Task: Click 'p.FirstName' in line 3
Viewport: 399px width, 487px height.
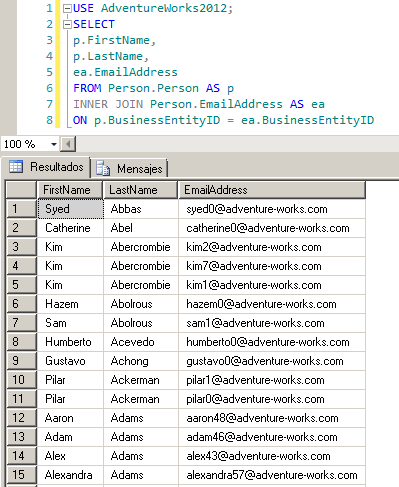Action: (111, 40)
